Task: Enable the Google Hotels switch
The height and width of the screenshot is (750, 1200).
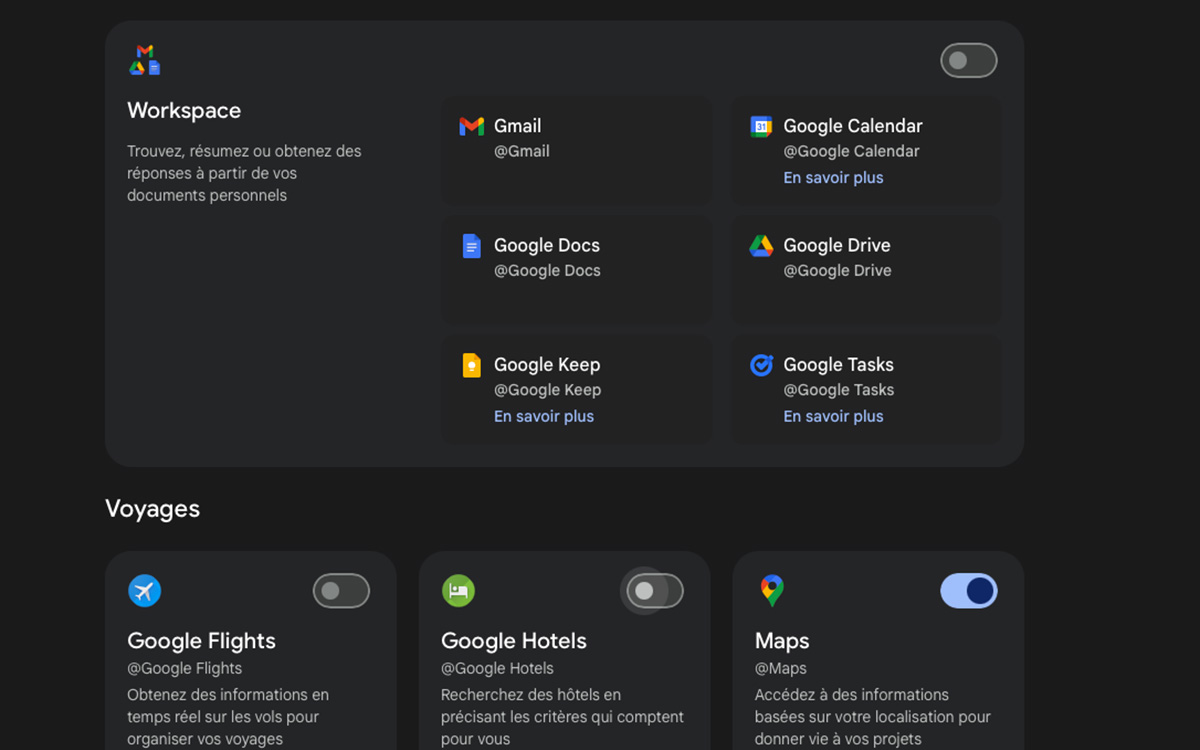Action: coord(654,591)
